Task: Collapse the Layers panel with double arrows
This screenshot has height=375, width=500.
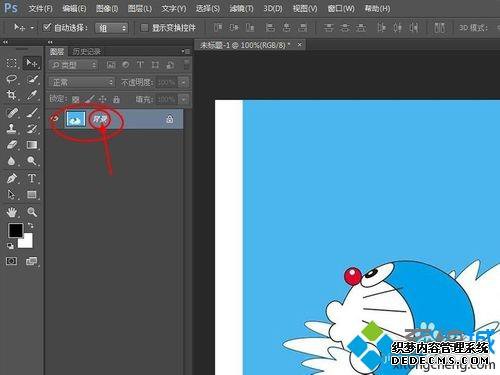Action: [50, 42]
